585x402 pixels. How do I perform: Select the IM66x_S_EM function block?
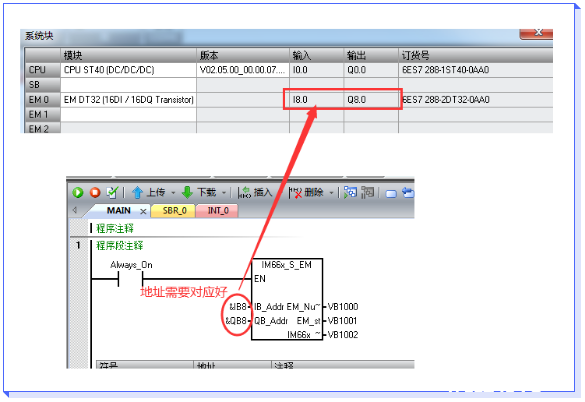click(287, 299)
